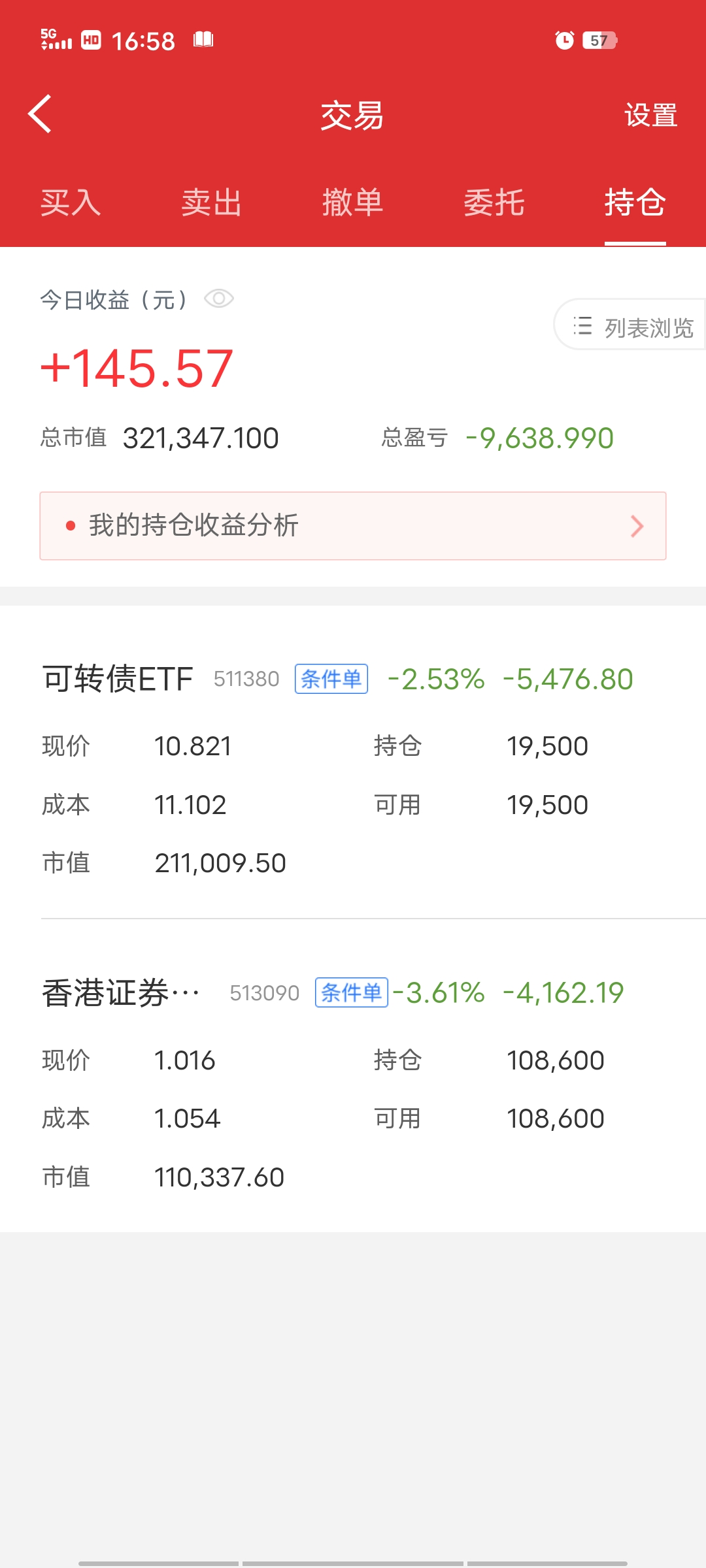Expand 我的持仓收益分析 chevron arrow
Viewport: 706px width, 1568px height.
637,526
